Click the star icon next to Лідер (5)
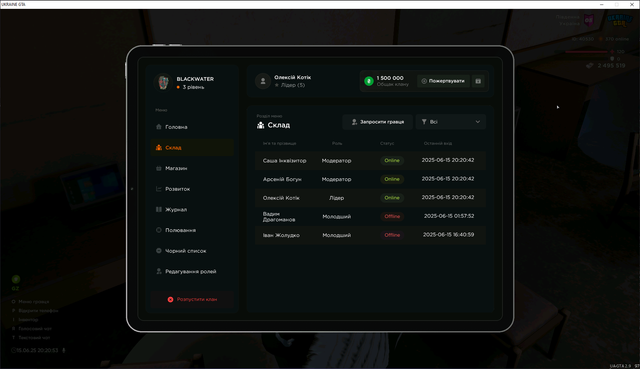The height and width of the screenshot is (369, 640). (277, 85)
